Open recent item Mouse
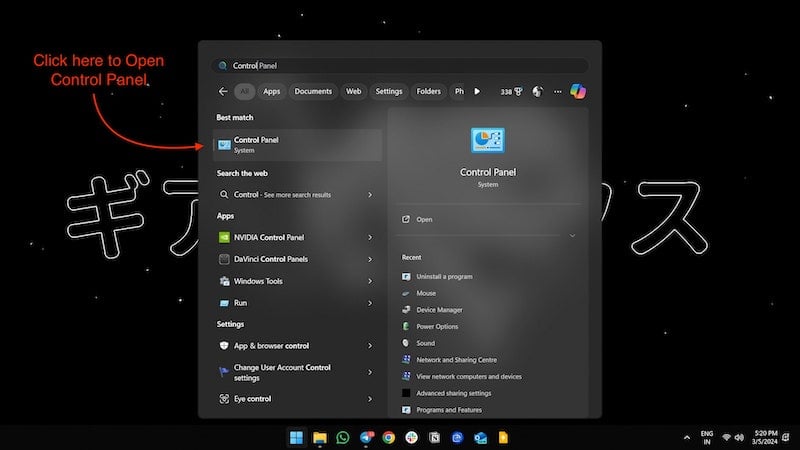The width and height of the screenshot is (800, 450). click(426, 293)
